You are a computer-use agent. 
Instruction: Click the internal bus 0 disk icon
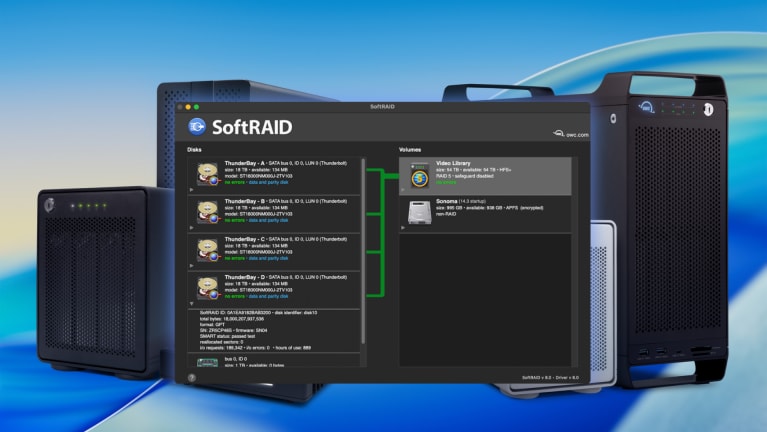208,363
